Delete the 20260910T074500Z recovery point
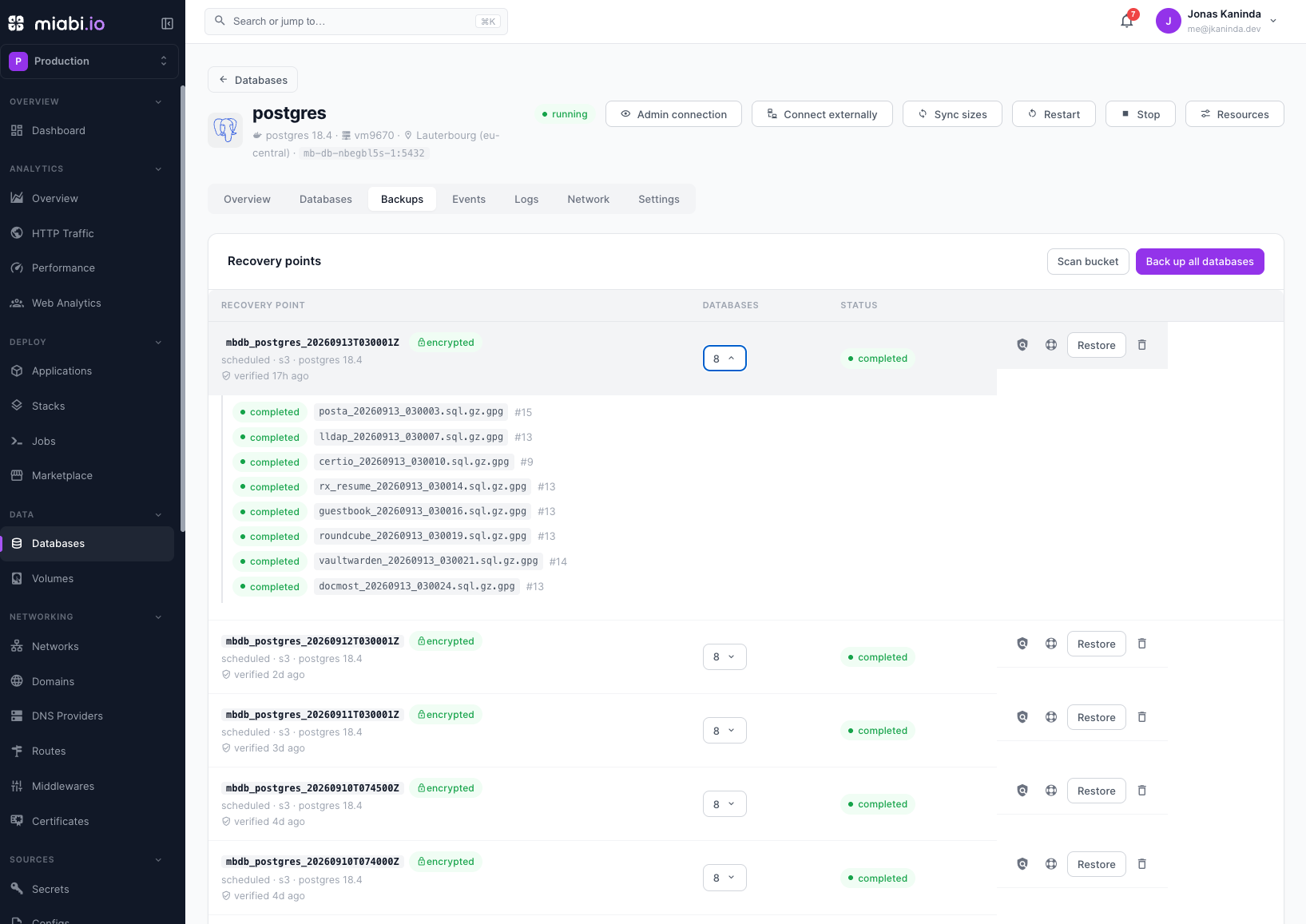This screenshot has height=924, width=1306. [x=1142, y=791]
